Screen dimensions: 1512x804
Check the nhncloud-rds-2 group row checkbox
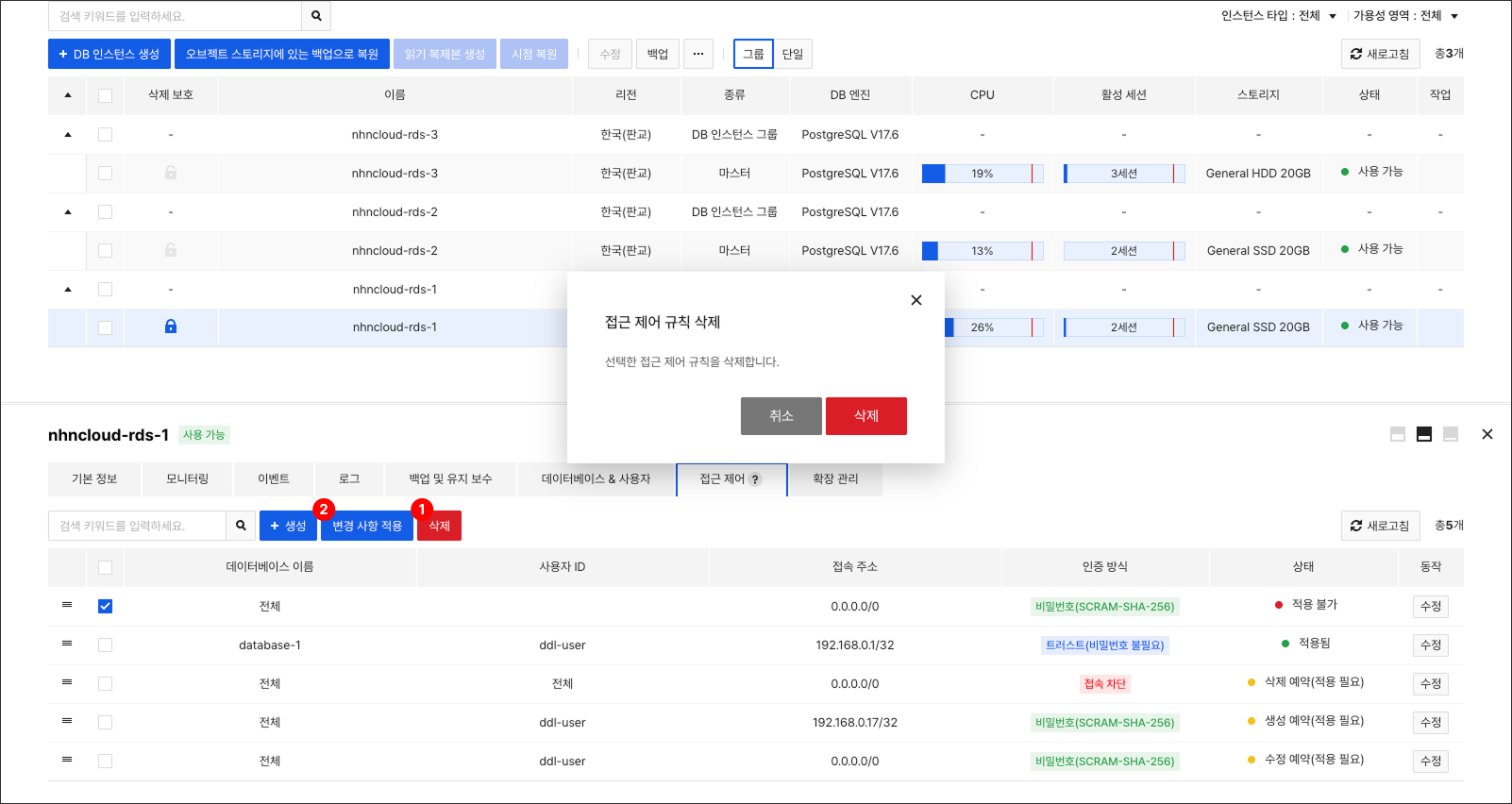pos(105,211)
